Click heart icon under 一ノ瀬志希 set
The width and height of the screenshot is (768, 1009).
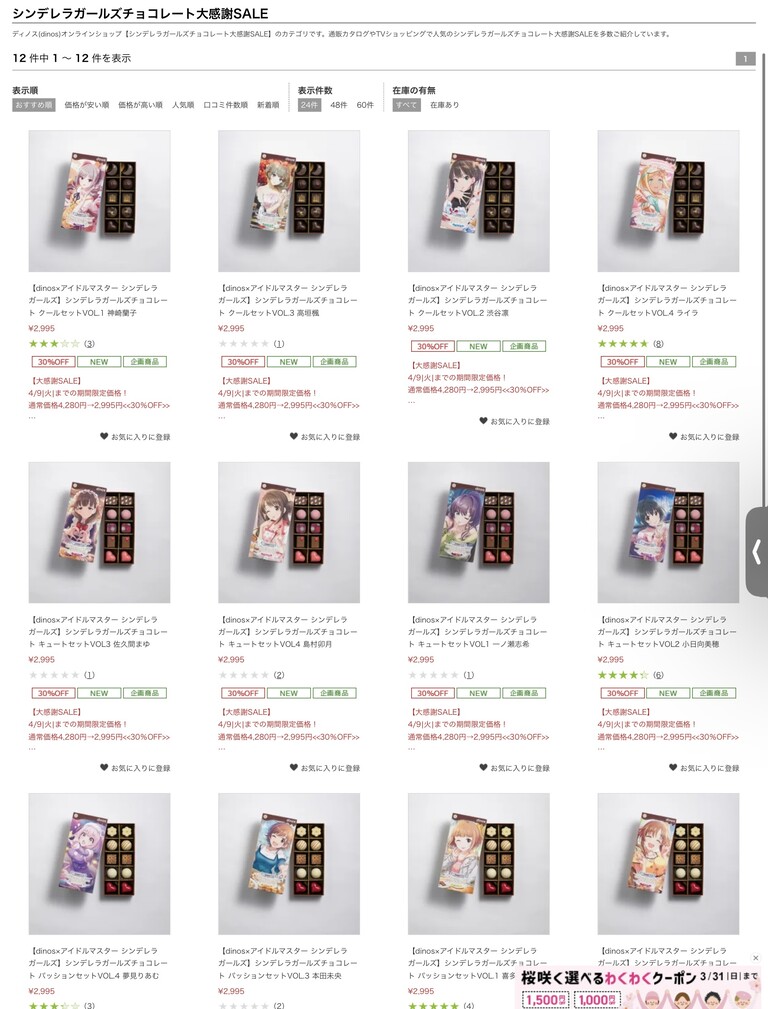tap(483, 767)
